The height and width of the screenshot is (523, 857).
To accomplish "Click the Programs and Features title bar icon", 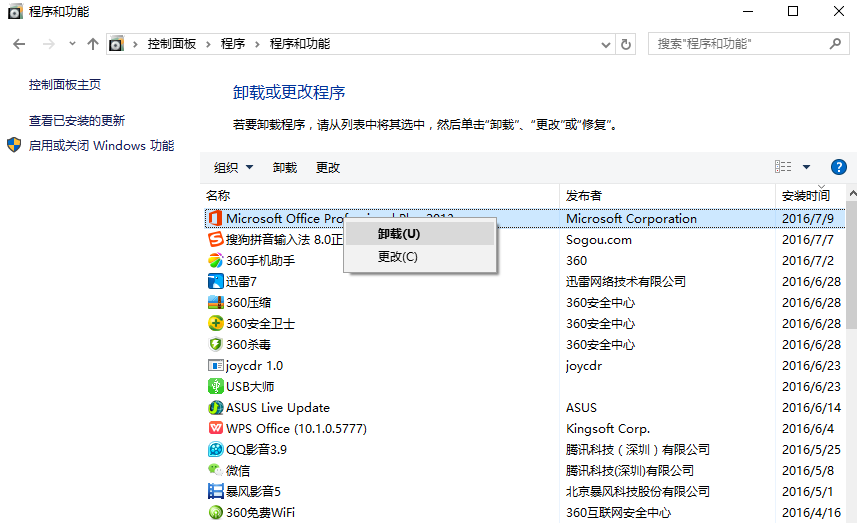I will point(15,11).
